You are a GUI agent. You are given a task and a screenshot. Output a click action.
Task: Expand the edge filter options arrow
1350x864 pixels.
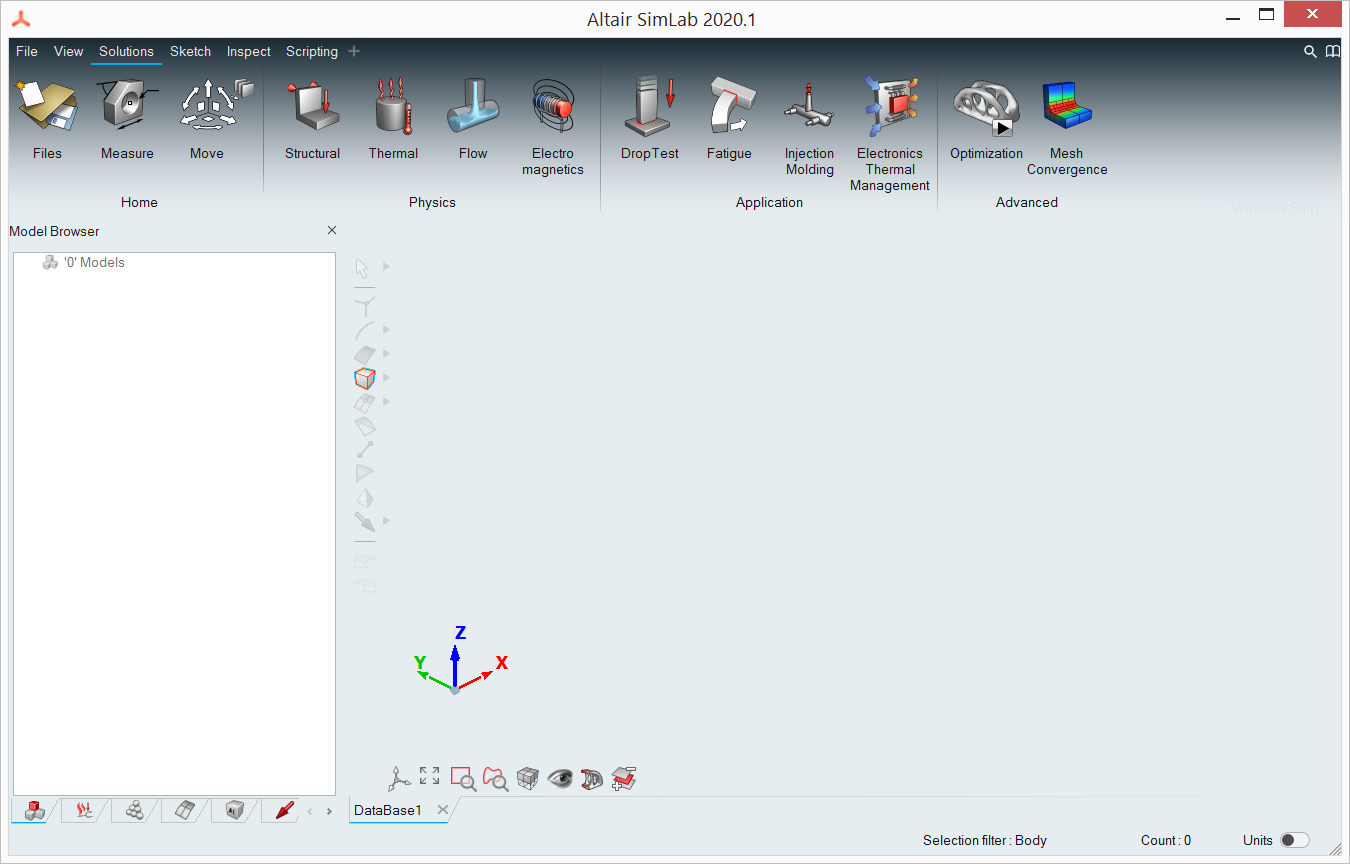click(x=387, y=330)
